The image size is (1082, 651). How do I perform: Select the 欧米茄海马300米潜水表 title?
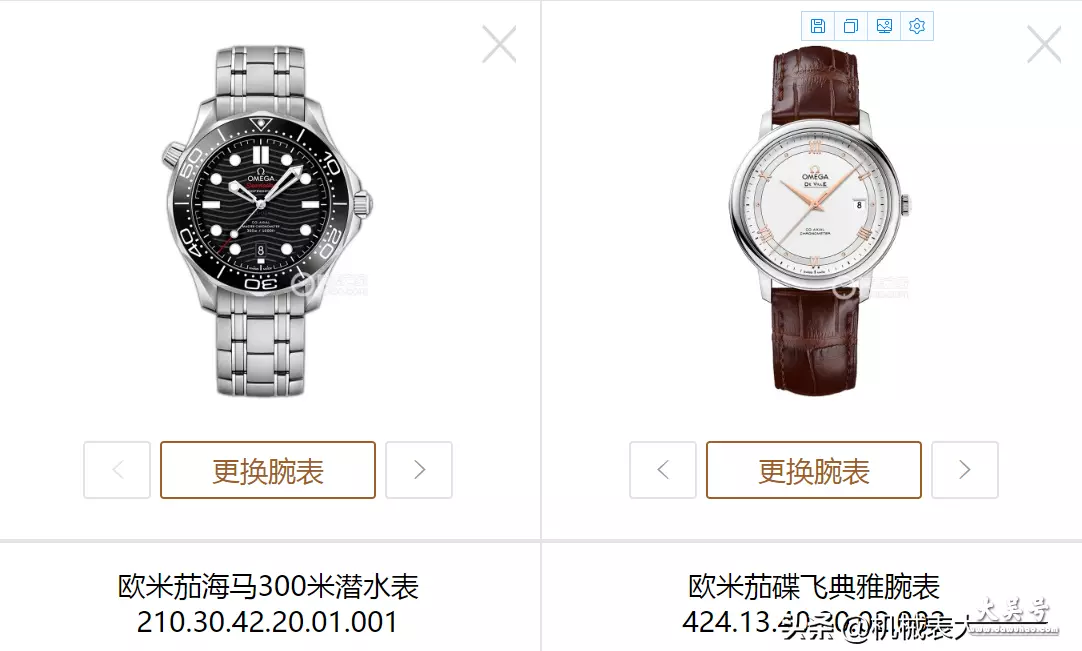[x=268, y=587]
